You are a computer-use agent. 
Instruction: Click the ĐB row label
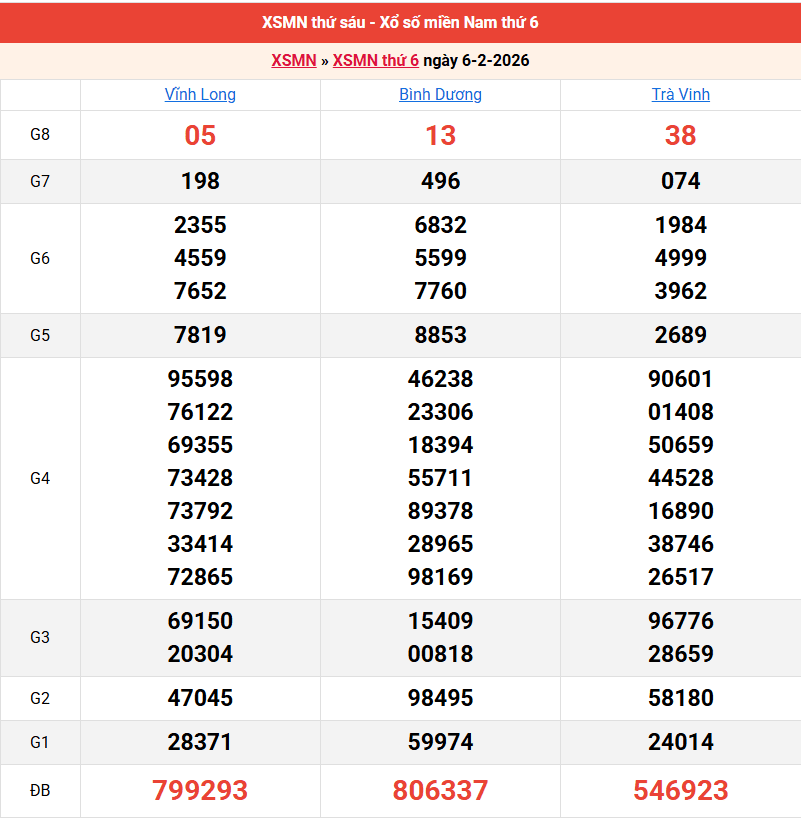point(40,791)
